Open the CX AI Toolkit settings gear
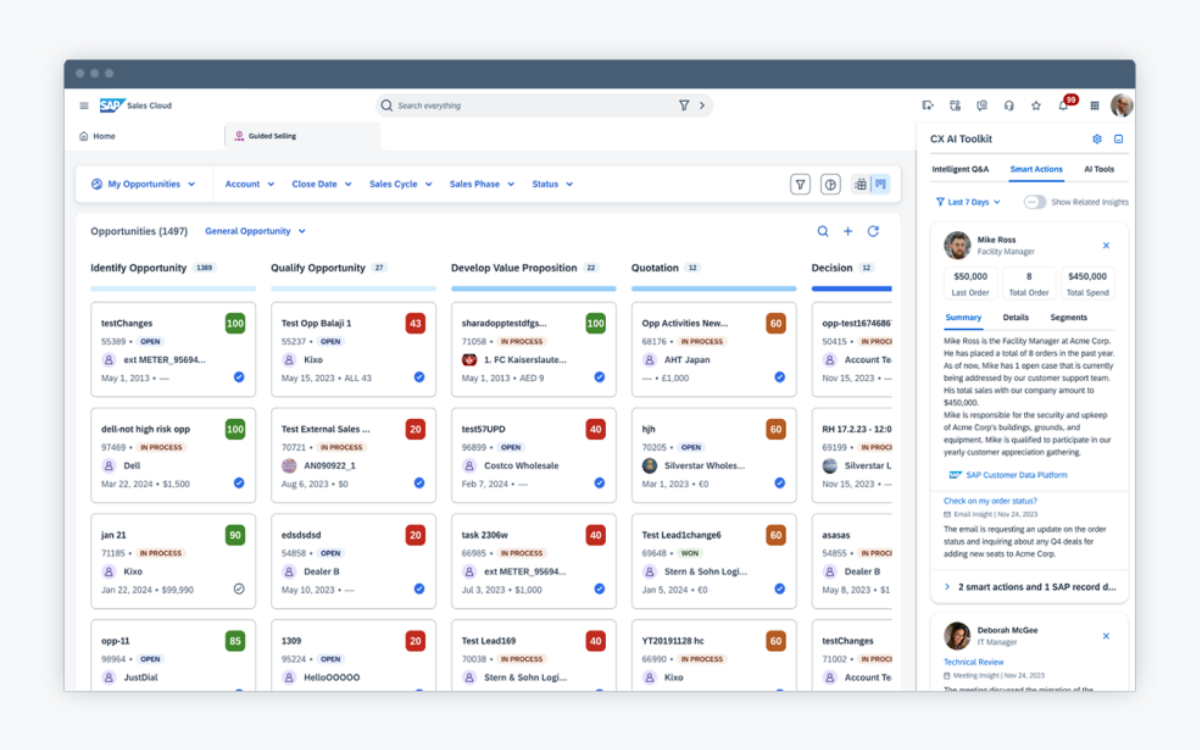Image resolution: width=1200 pixels, height=750 pixels. pyautogui.click(x=1097, y=139)
